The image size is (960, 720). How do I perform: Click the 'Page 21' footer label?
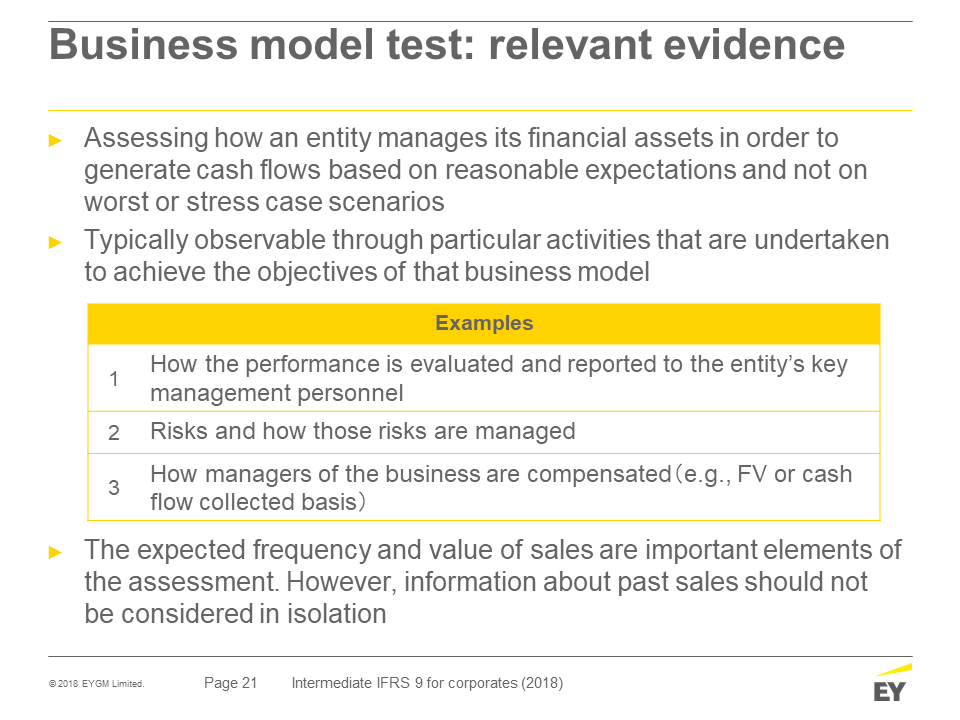tap(230, 683)
